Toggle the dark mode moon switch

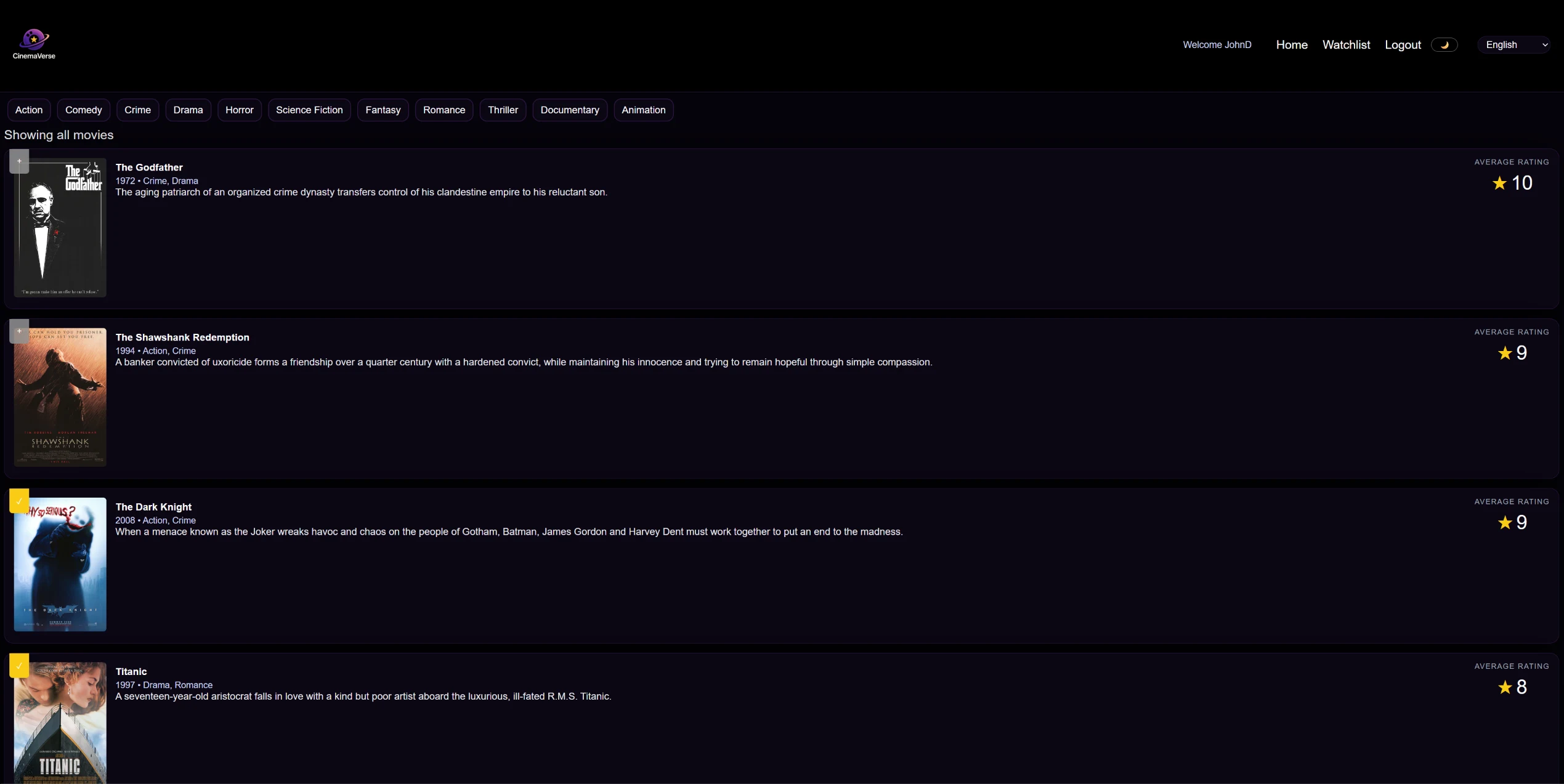pyautogui.click(x=1444, y=45)
